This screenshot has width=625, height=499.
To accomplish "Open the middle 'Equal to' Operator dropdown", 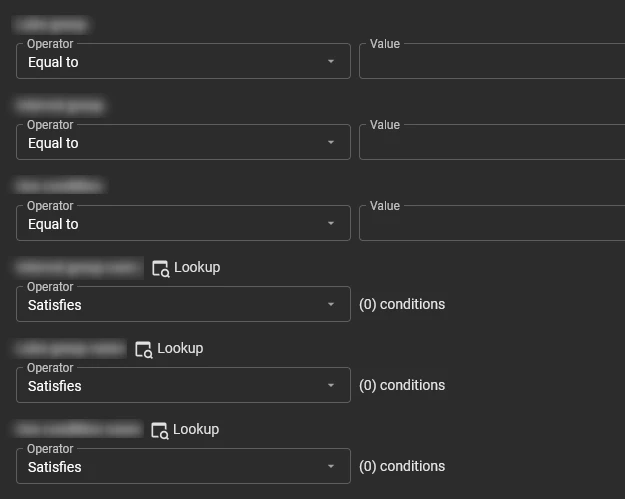I will [x=183, y=143].
